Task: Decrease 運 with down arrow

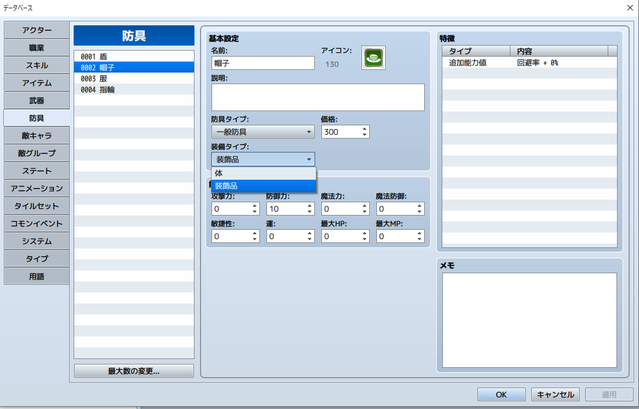Action: (x=310, y=239)
